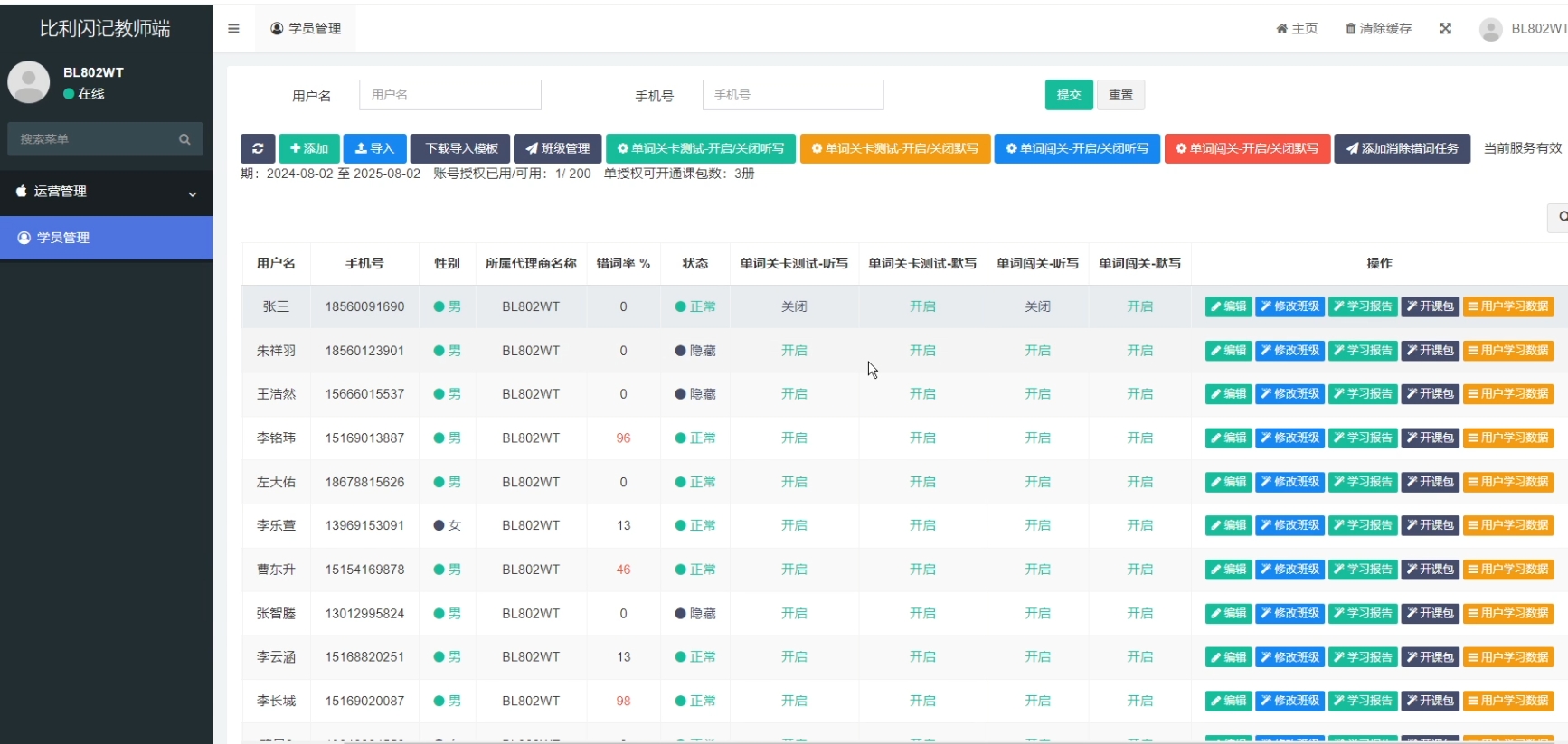Viewport: 1568px width, 744px height.
Task: Open 班级管理 class management
Action: tap(558, 148)
